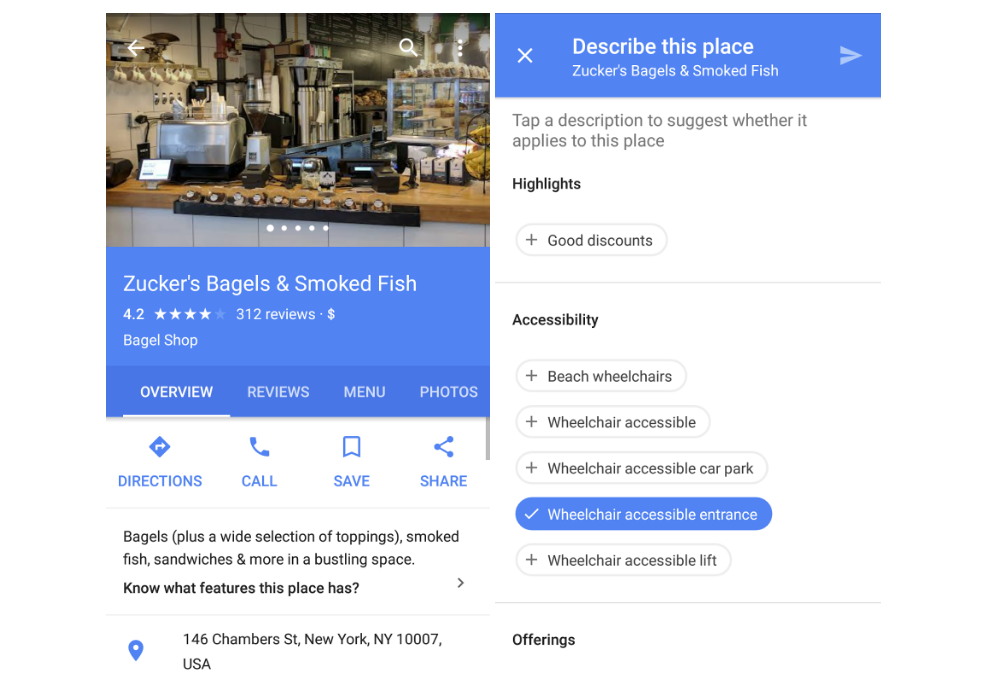Tap the Call phone icon
This screenshot has width=985, height=680.
coord(259,447)
